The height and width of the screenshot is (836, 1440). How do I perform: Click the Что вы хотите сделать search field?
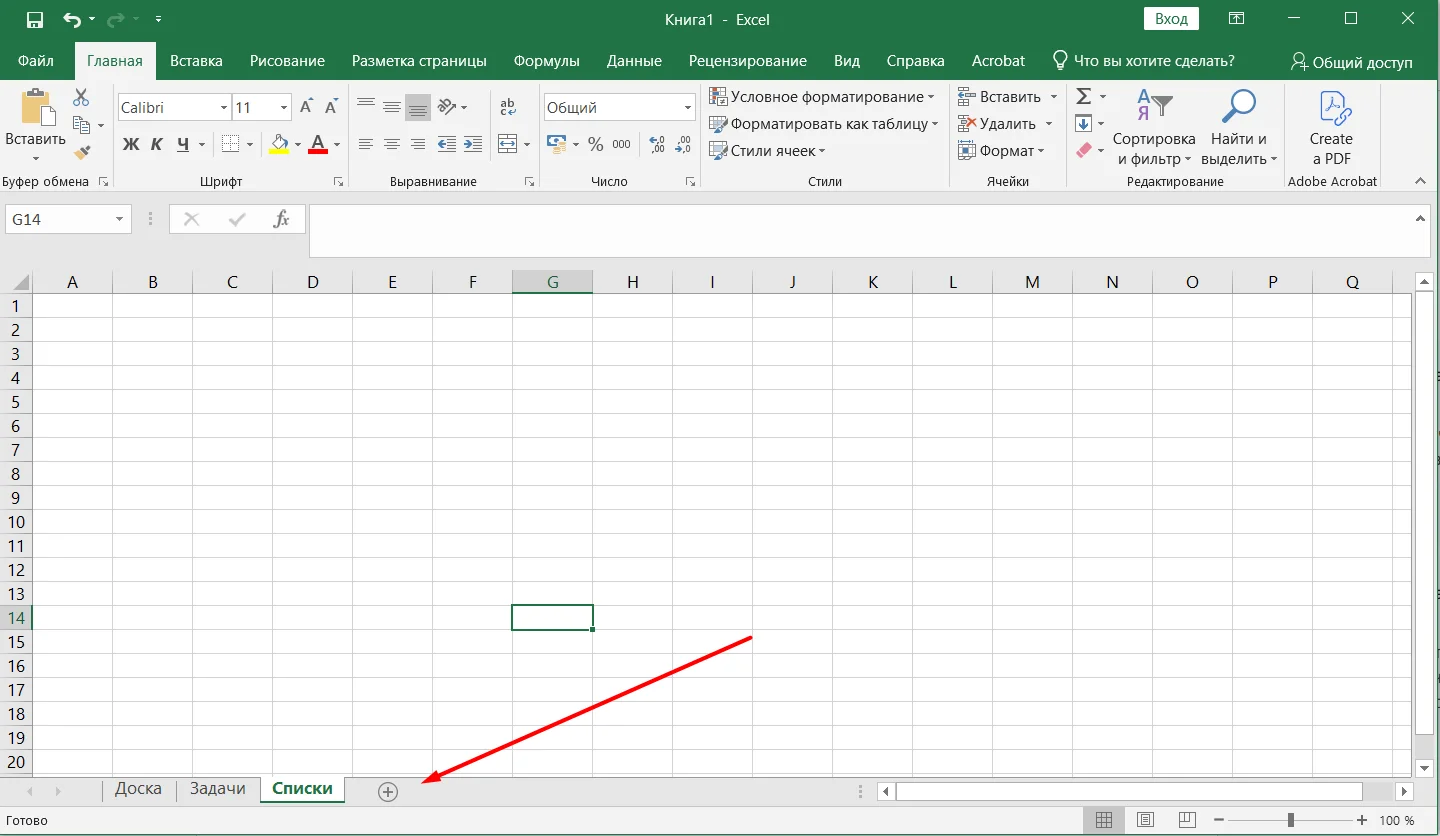click(x=1144, y=61)
